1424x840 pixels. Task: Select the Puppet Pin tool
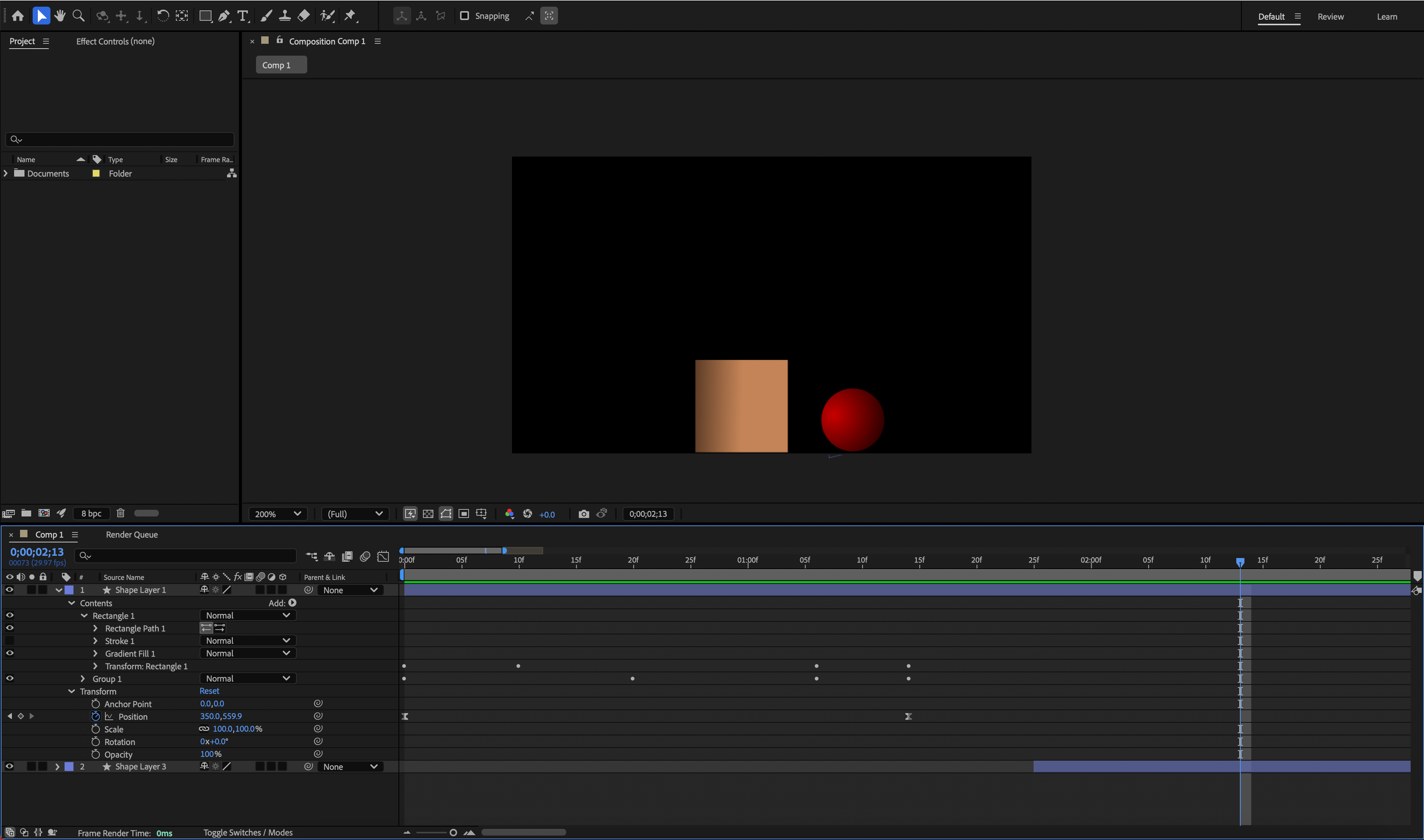coord(350,16)
